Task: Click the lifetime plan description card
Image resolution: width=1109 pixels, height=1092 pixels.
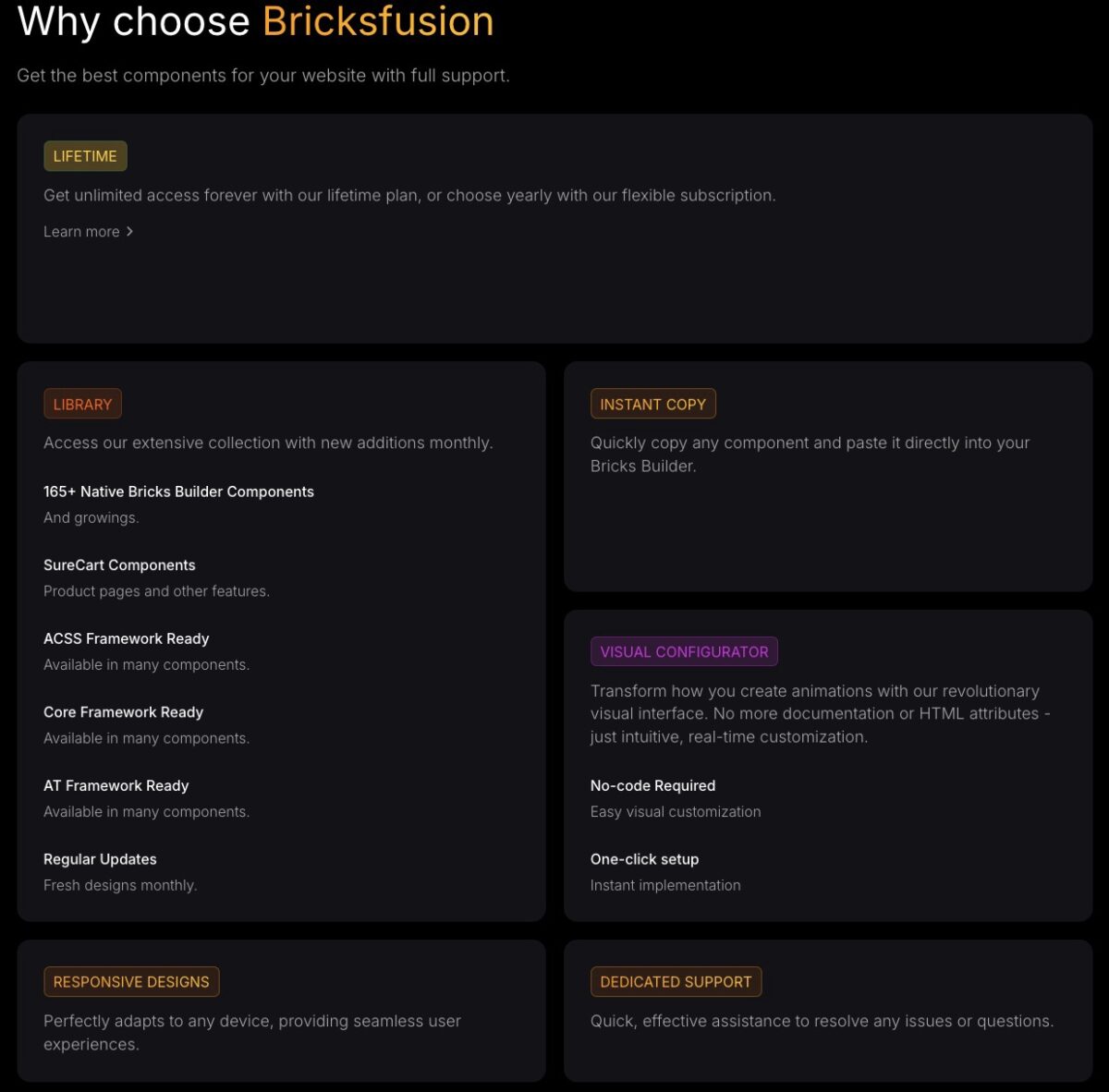Action: 410,195
